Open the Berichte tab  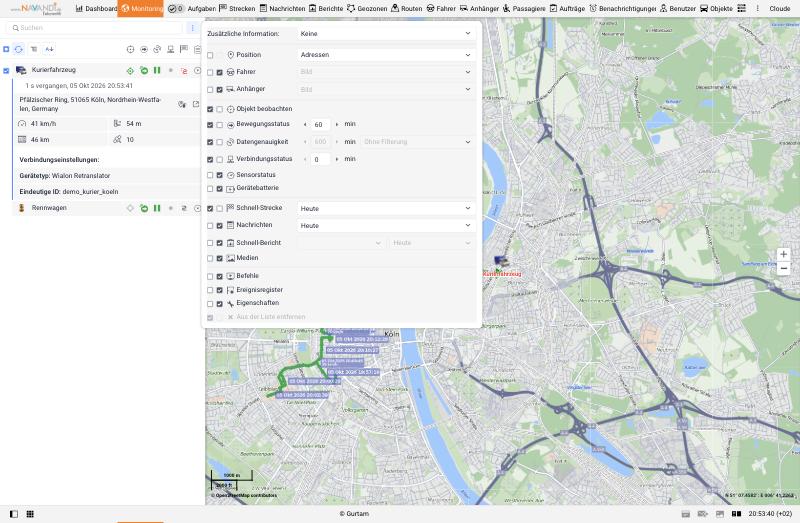point(326,9)
